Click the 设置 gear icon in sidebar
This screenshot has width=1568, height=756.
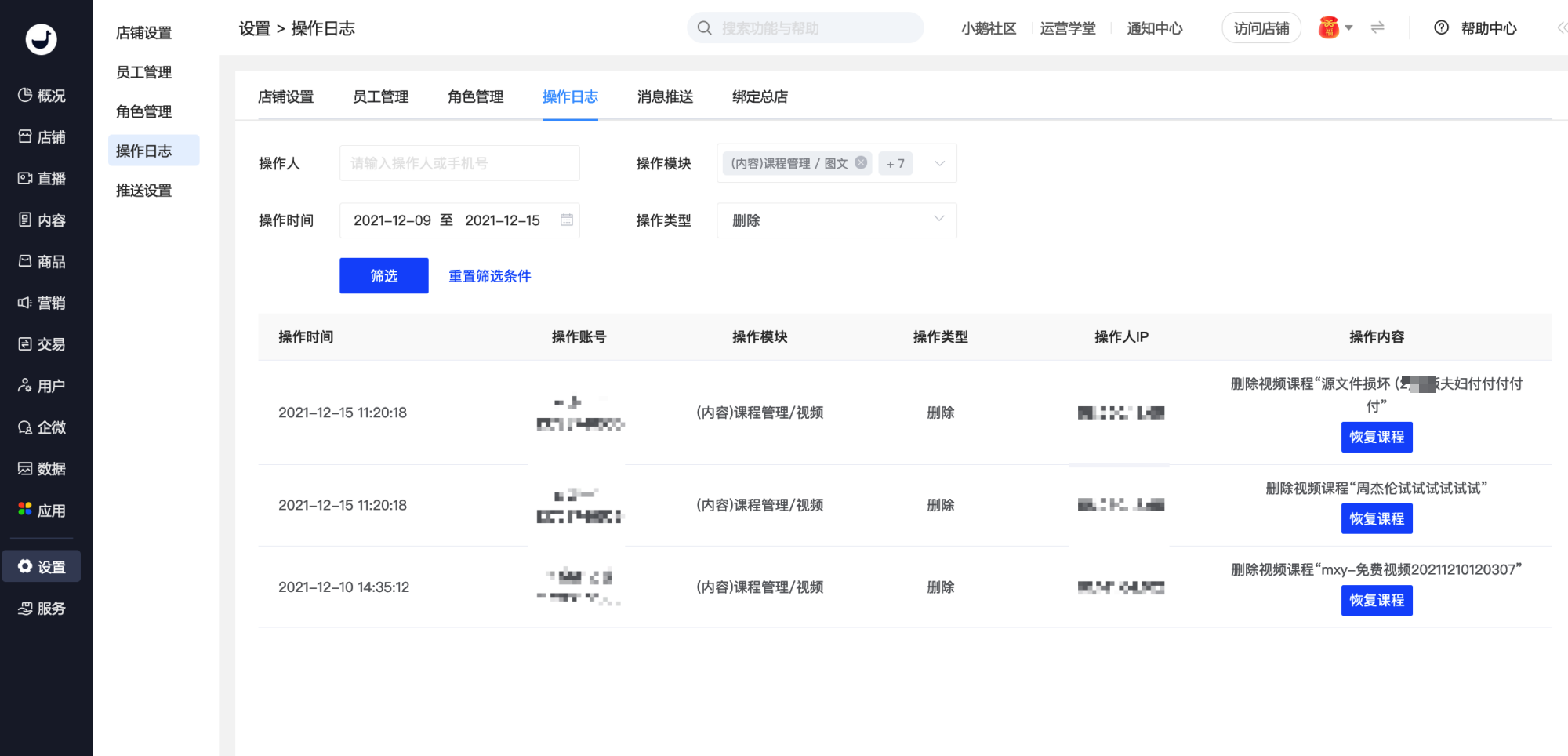[25, 566]
